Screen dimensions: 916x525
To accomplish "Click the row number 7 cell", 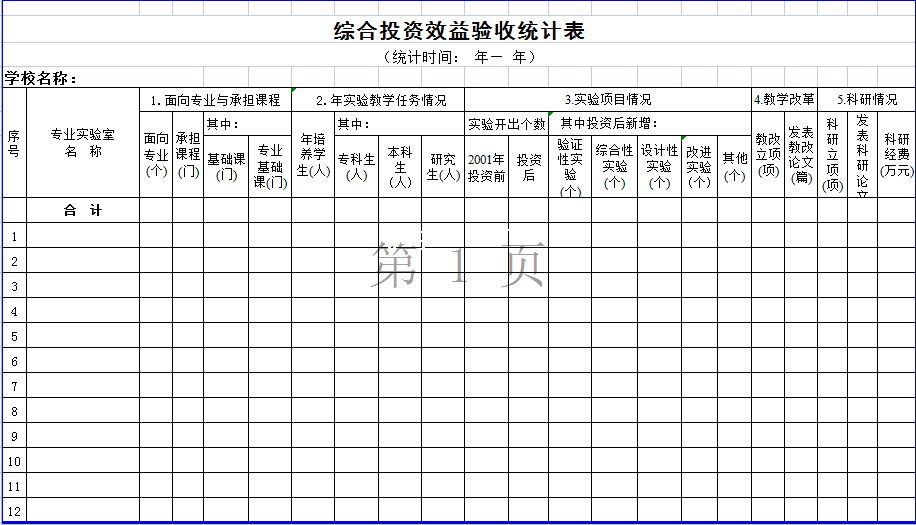I will (14, 386).
